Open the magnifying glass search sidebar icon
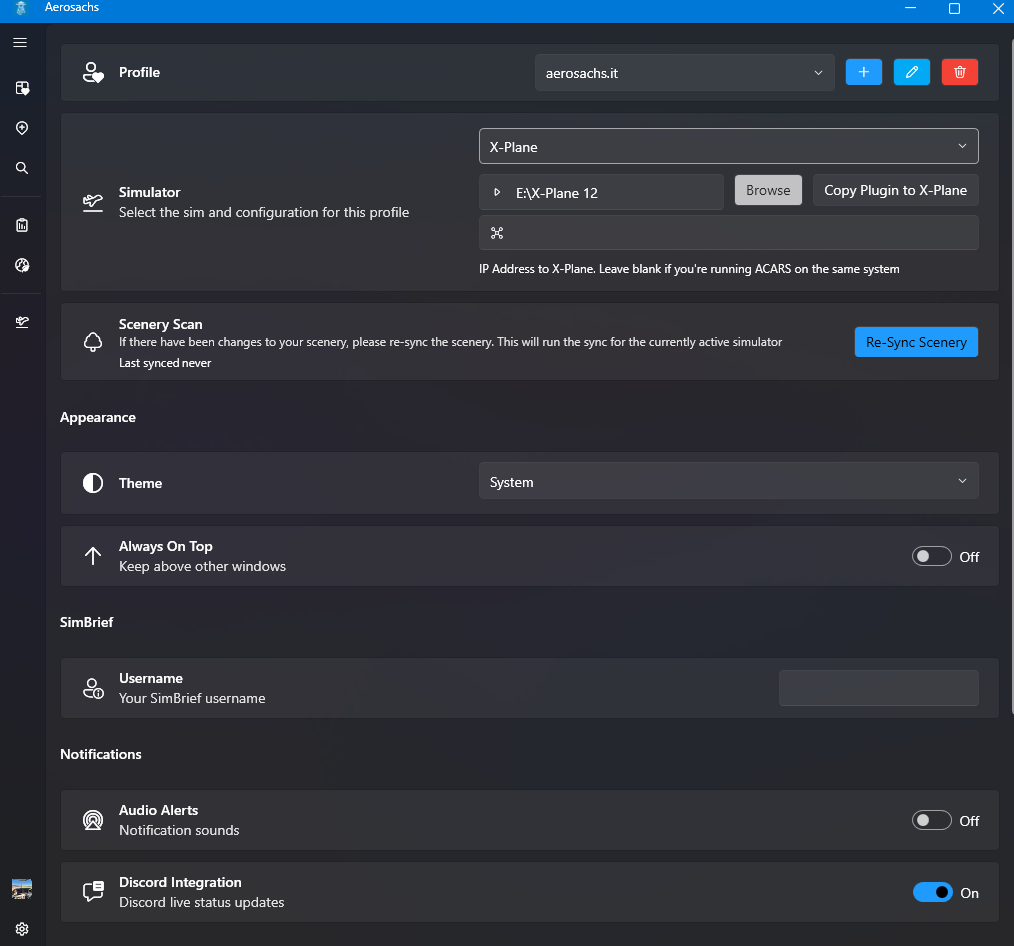This screenshot has width=1014, height=946. pyautogui.click(x=22, y=168)
